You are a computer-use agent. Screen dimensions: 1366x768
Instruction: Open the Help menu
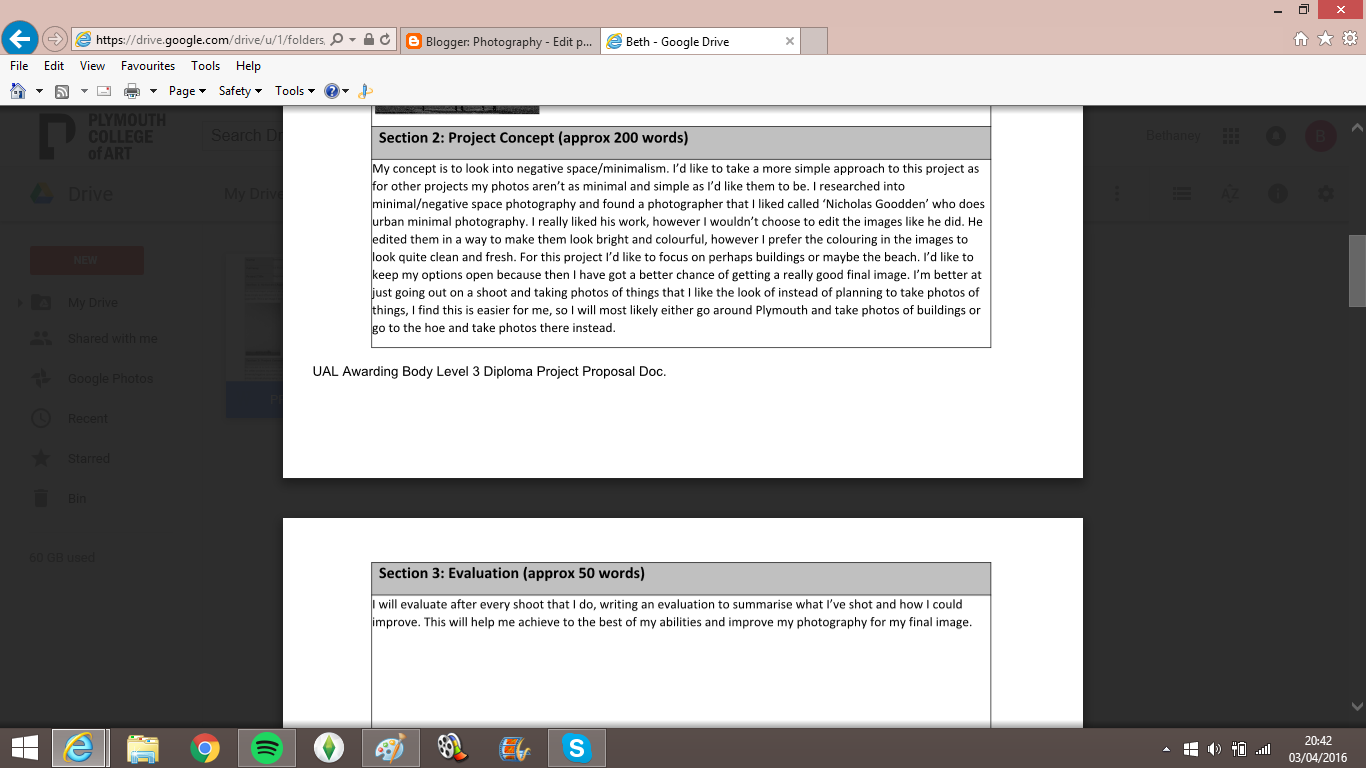248,66
